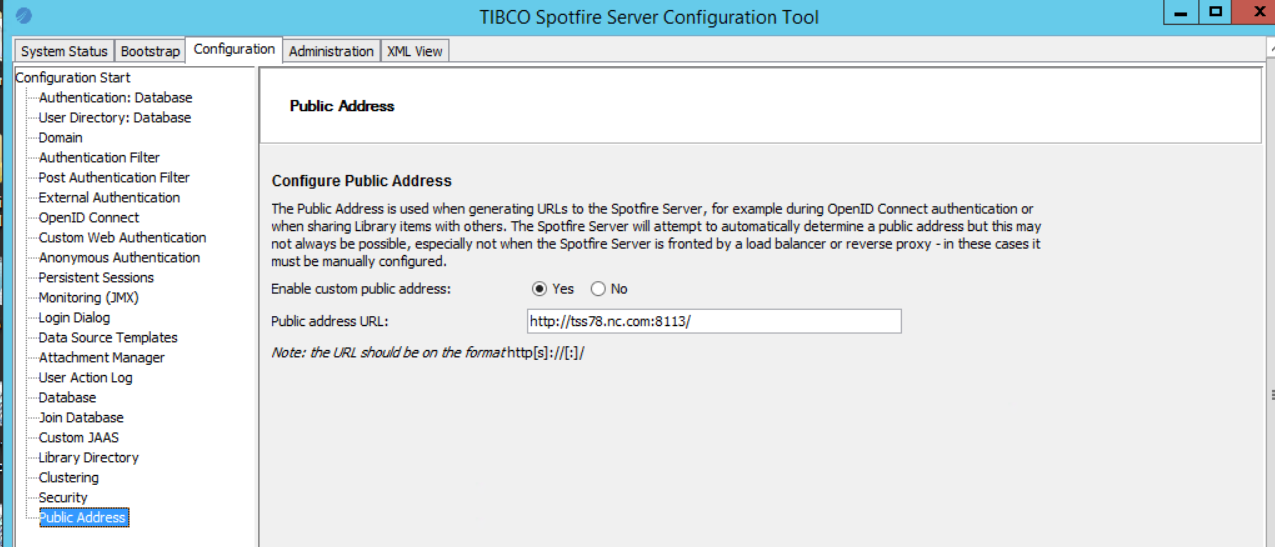Open Authentication Filter settings
Image resolution: width=1275 pixels, height=547 pixels.
(x=99, y=158)
